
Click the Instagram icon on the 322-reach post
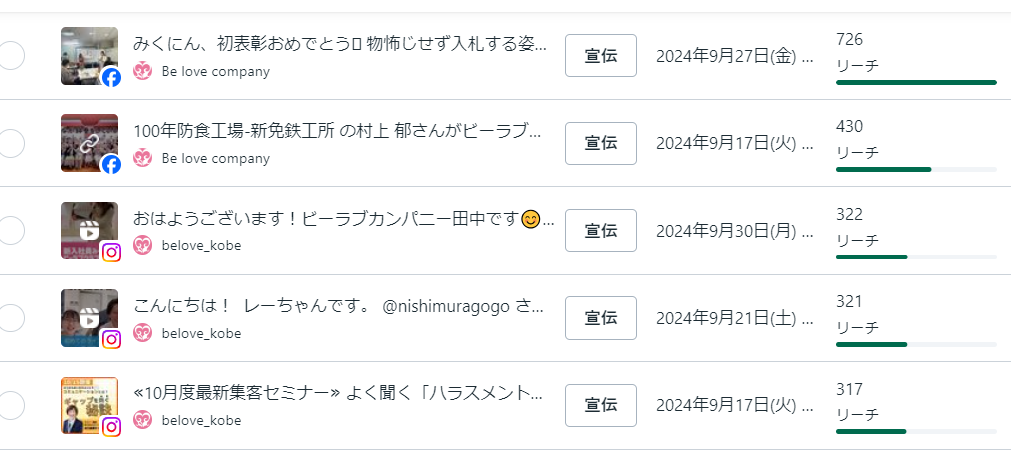(111, 253)
